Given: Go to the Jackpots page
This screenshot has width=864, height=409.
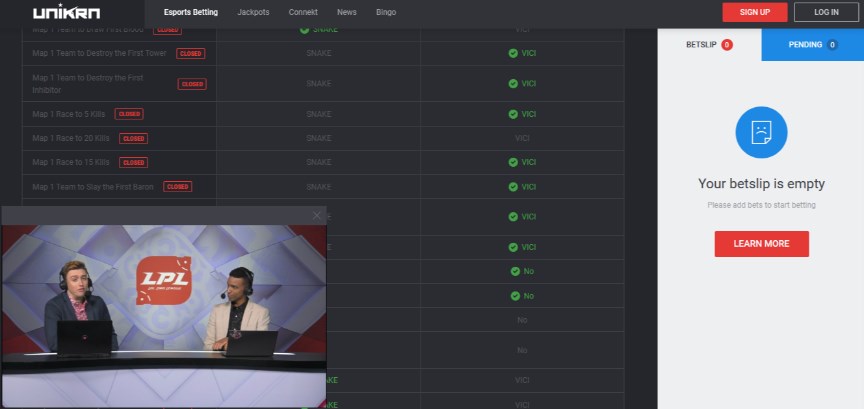Looking at the screenshot, I should [x=253, y=12].
